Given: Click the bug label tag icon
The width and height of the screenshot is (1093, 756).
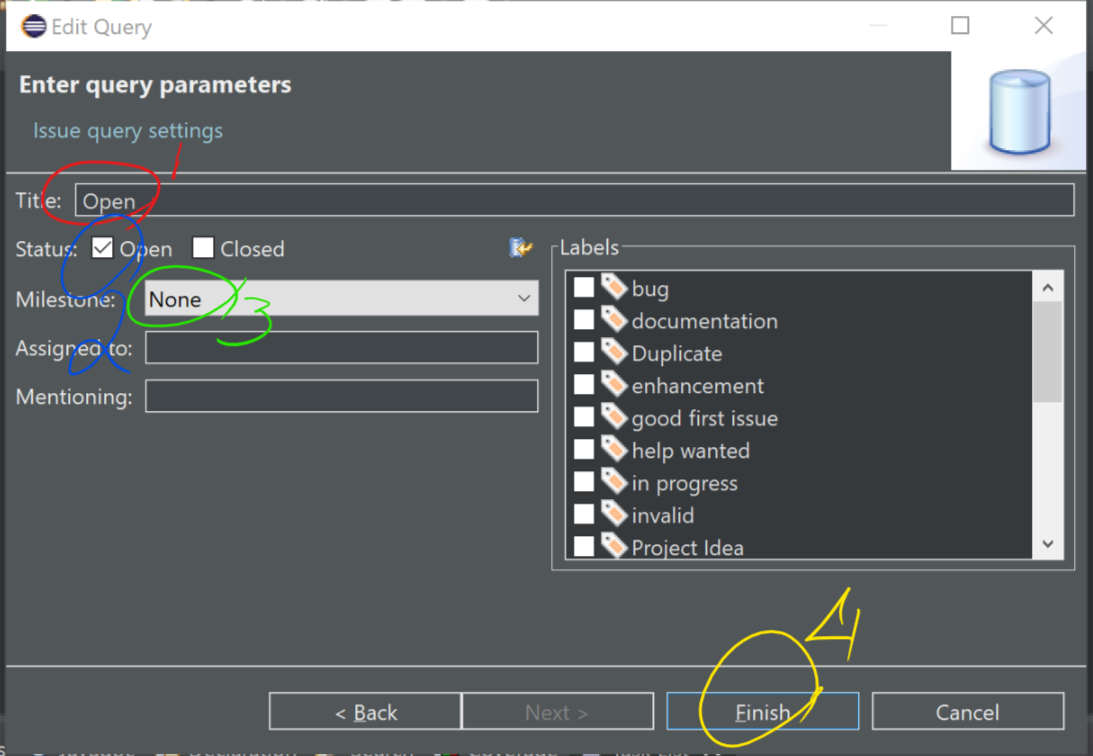Looking at the screenshot, I should (614, 286).
